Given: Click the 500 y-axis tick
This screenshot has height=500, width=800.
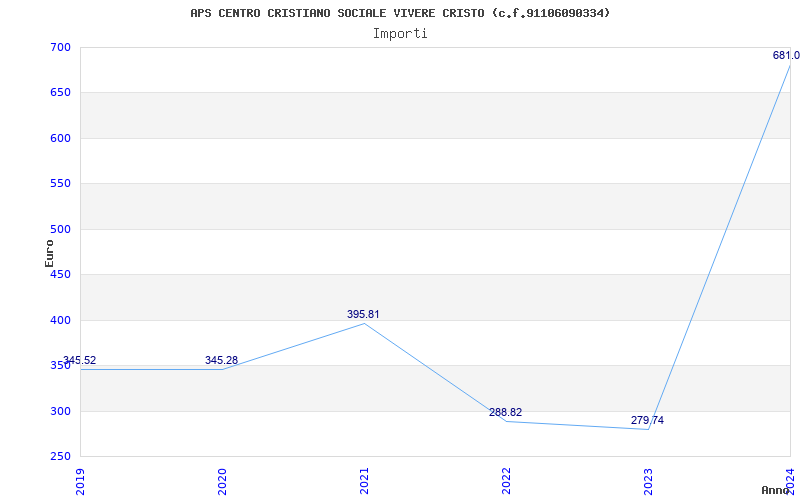Looking at the screenshot, I should pos(60,230).
